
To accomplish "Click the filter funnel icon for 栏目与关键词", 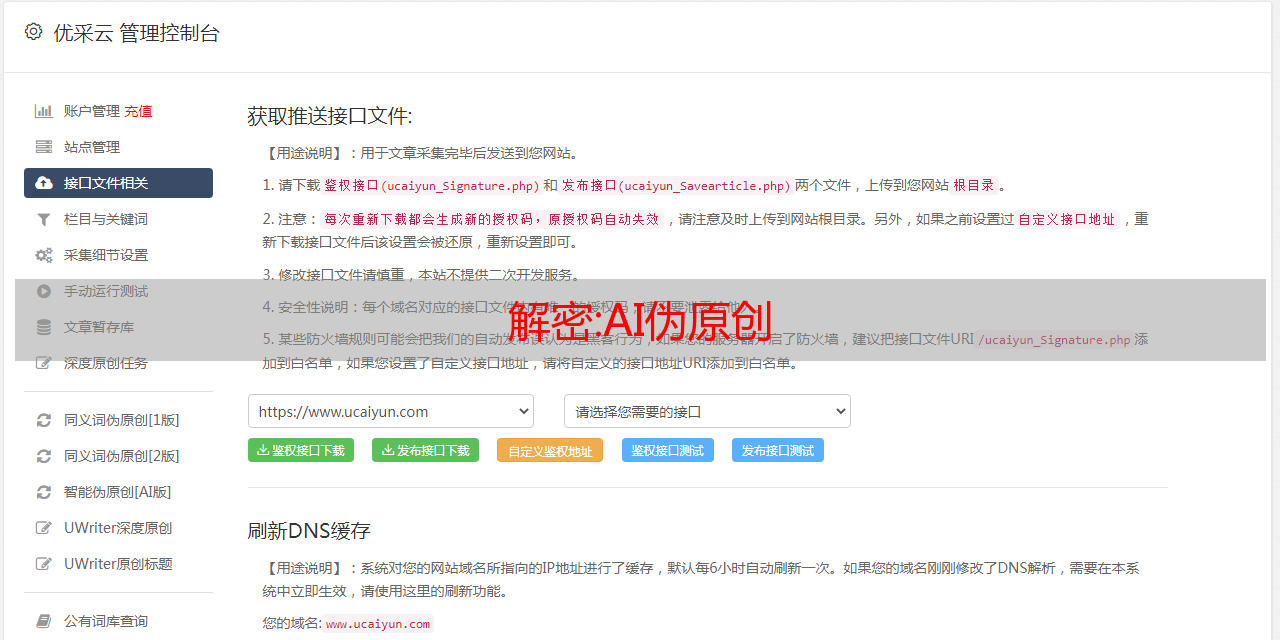I will point(44,219).
